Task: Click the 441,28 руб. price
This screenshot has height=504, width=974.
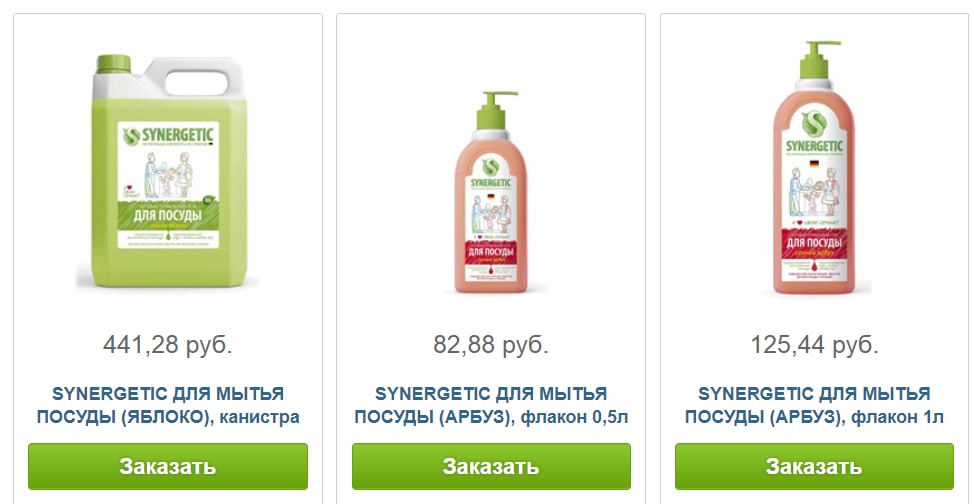Action: (x=168, y=344)
